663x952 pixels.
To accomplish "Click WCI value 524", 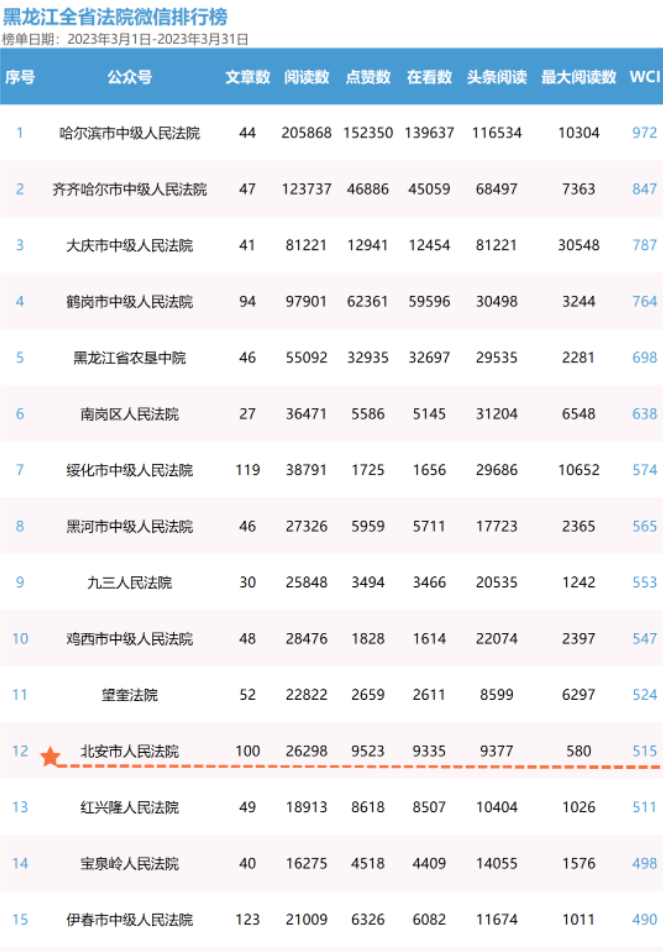I will pos(644,694).
